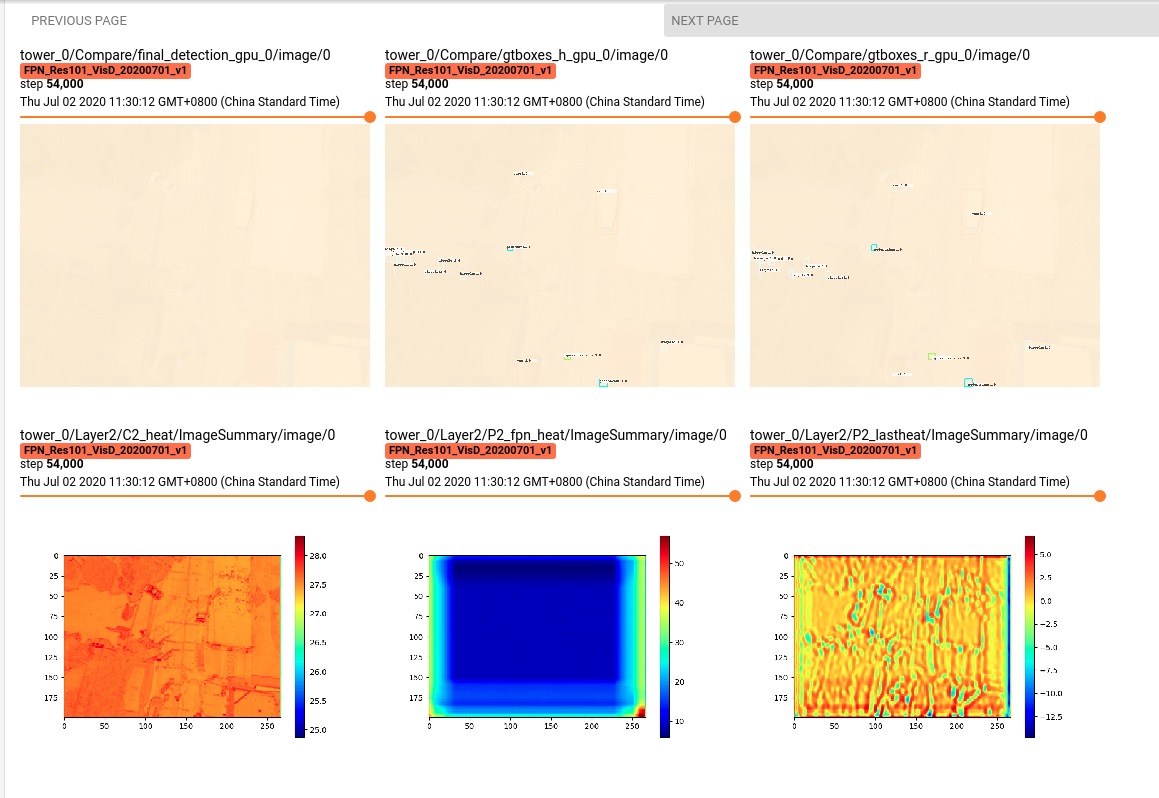The width and height of the screenshot is (1159, 798).
Task: Click the step slider dot on C2_heat card
Action: pyautogui.click(x=370, y=495)
